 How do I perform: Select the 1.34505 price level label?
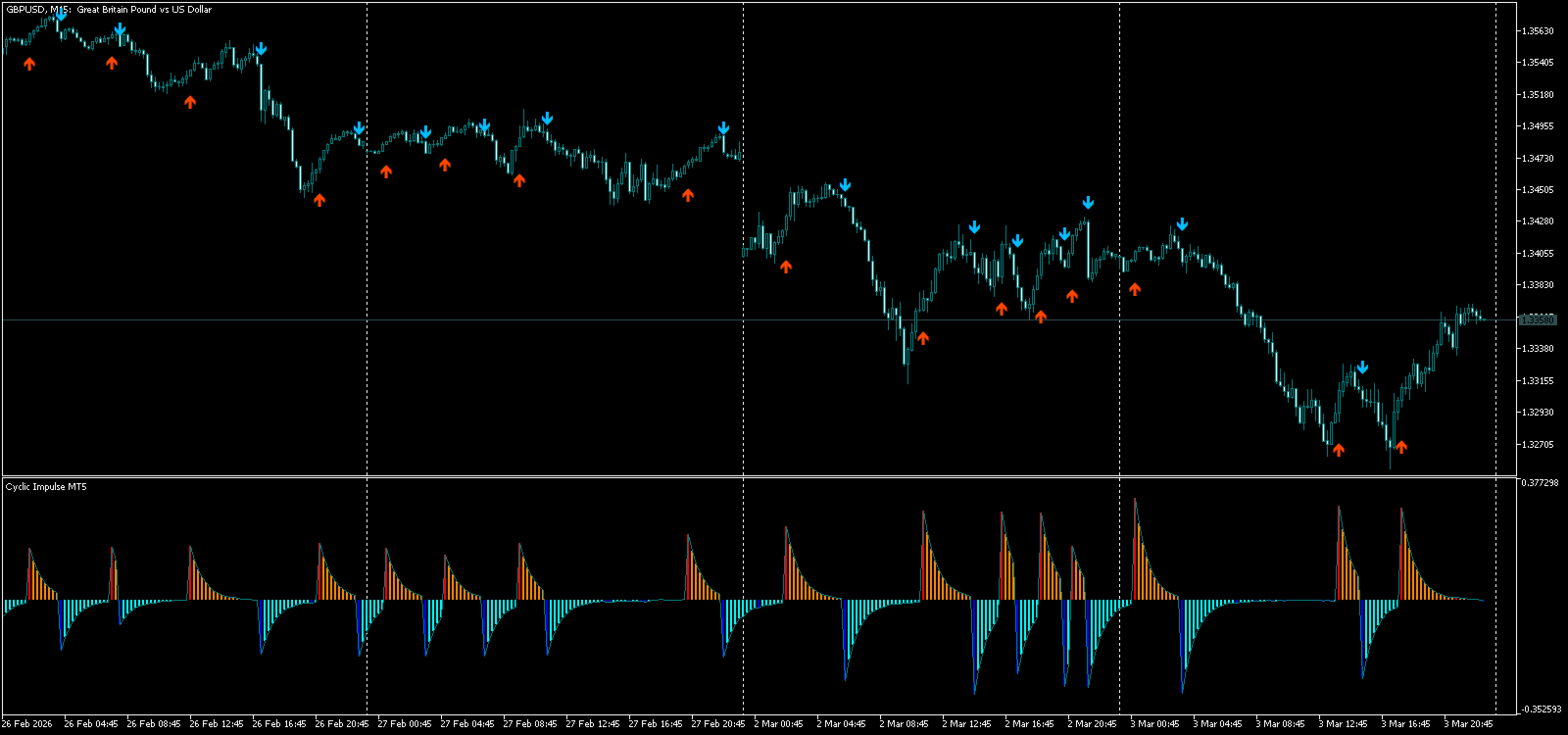click(1537, 190)
